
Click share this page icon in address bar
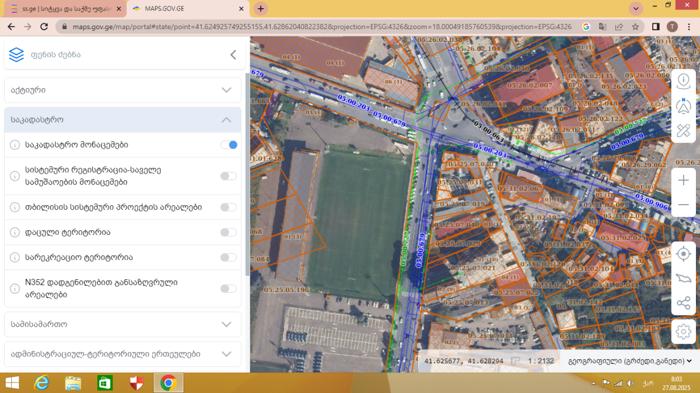point(619,27)
